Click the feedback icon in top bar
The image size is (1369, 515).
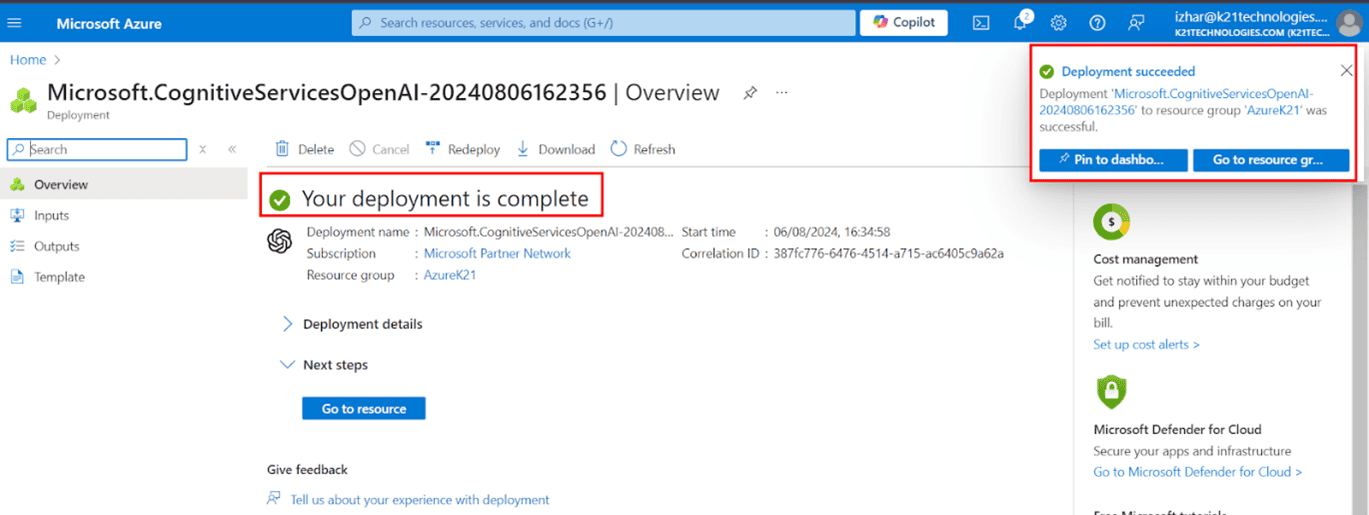point(1136,23)
